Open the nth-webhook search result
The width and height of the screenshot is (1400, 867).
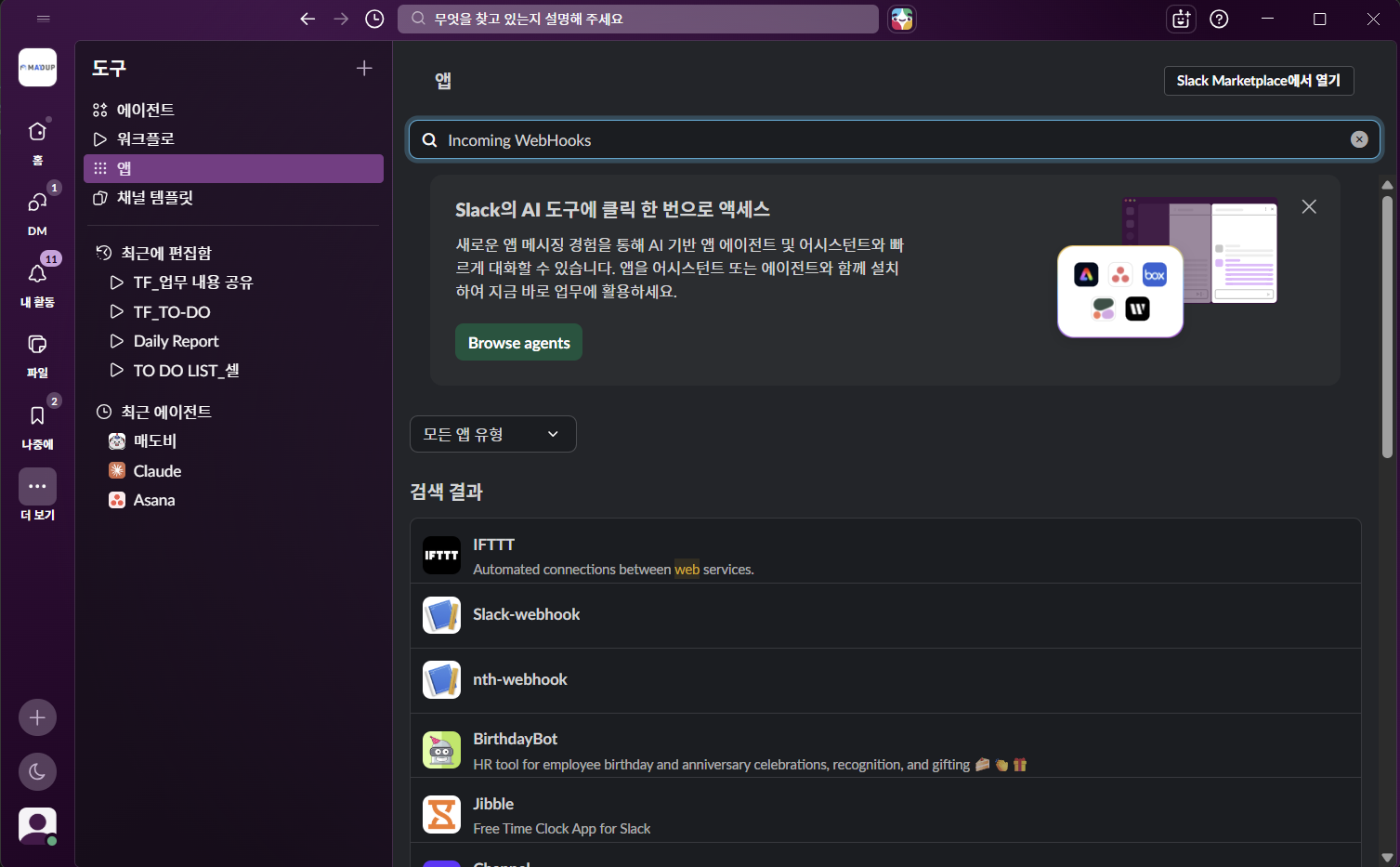pos(885,681)
